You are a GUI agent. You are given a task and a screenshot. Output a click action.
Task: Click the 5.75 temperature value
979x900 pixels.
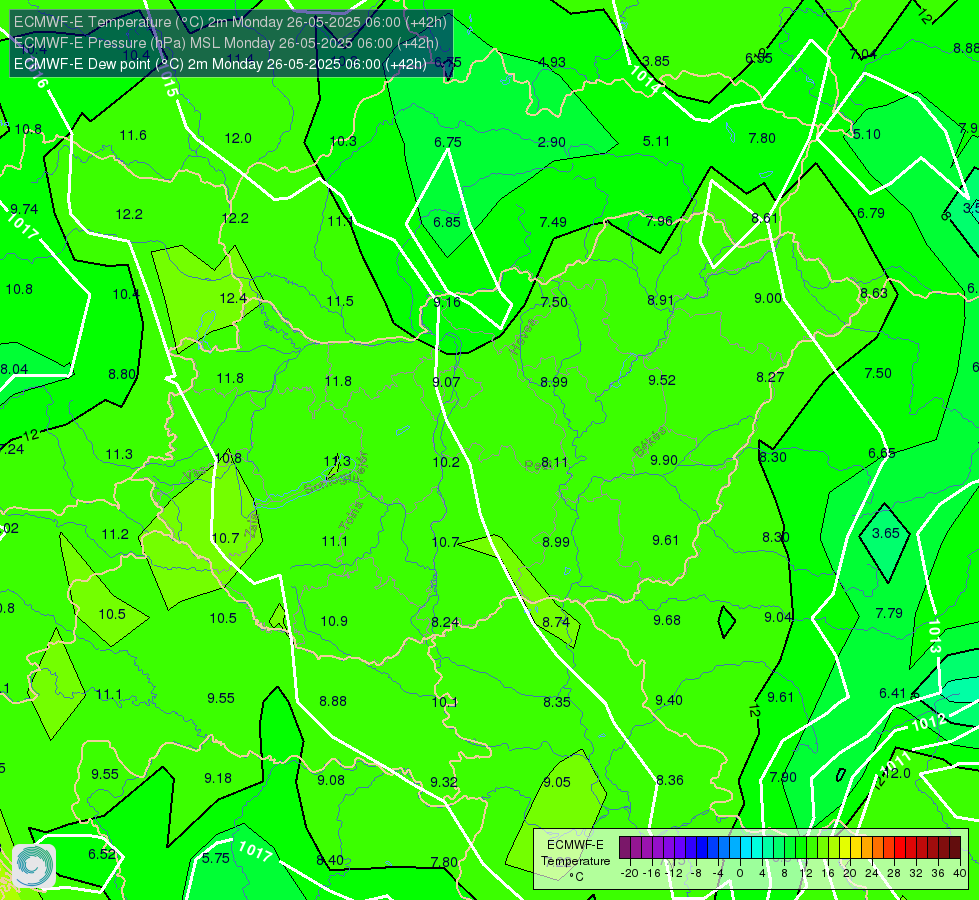pos(215,858)
